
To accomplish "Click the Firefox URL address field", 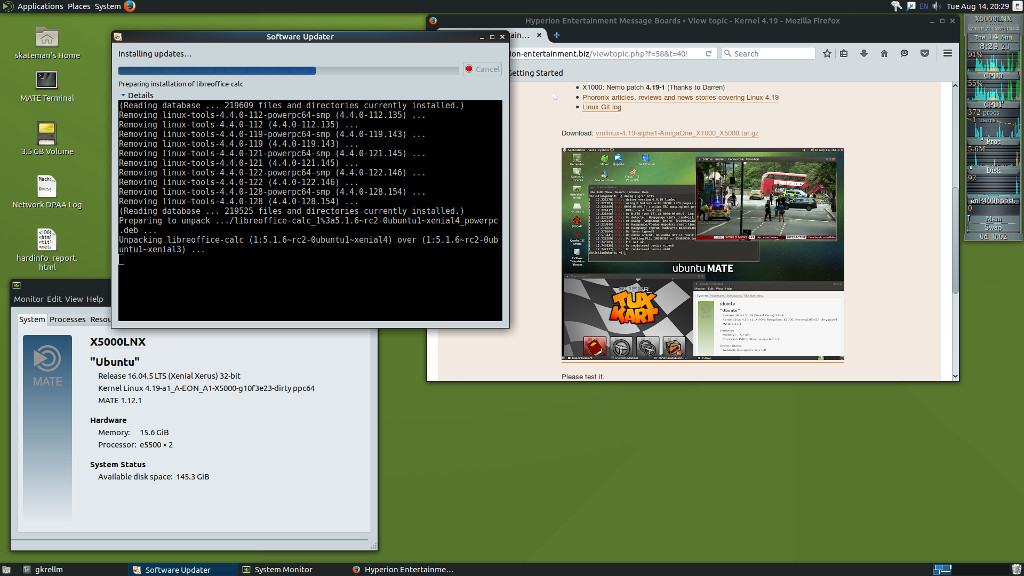I will point(604,54).
